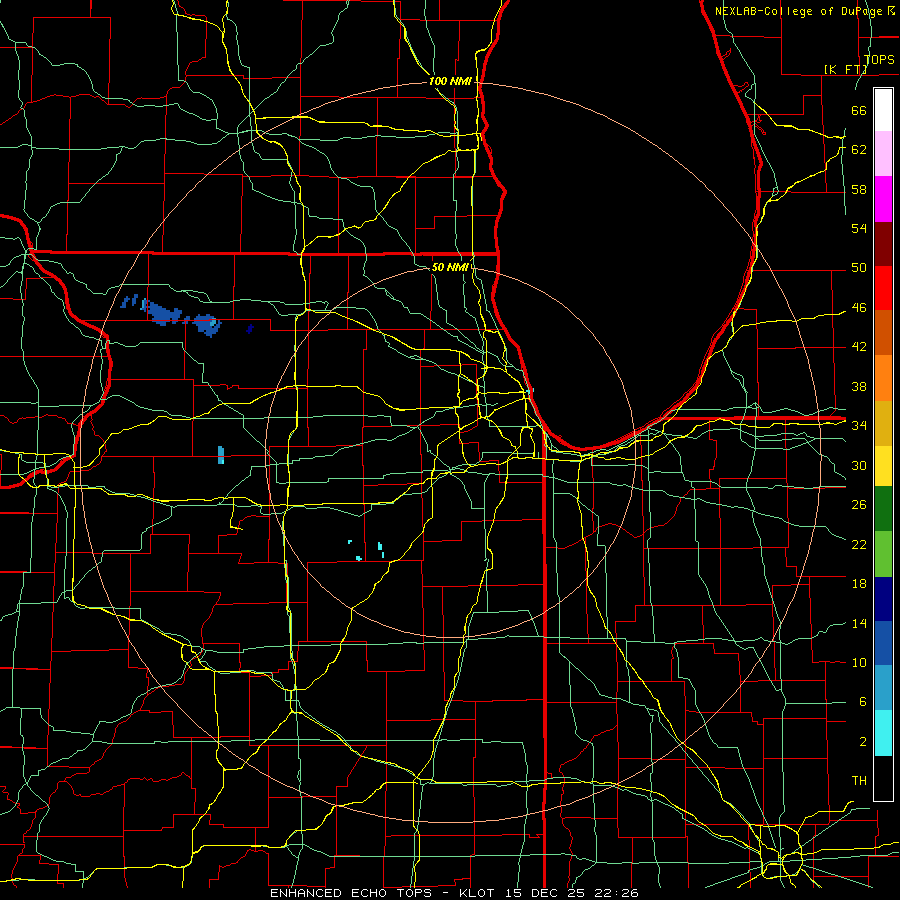Pick the light pink legend swatch
Viewport: 900px width, 900px height.
click(x=883, y=153)
